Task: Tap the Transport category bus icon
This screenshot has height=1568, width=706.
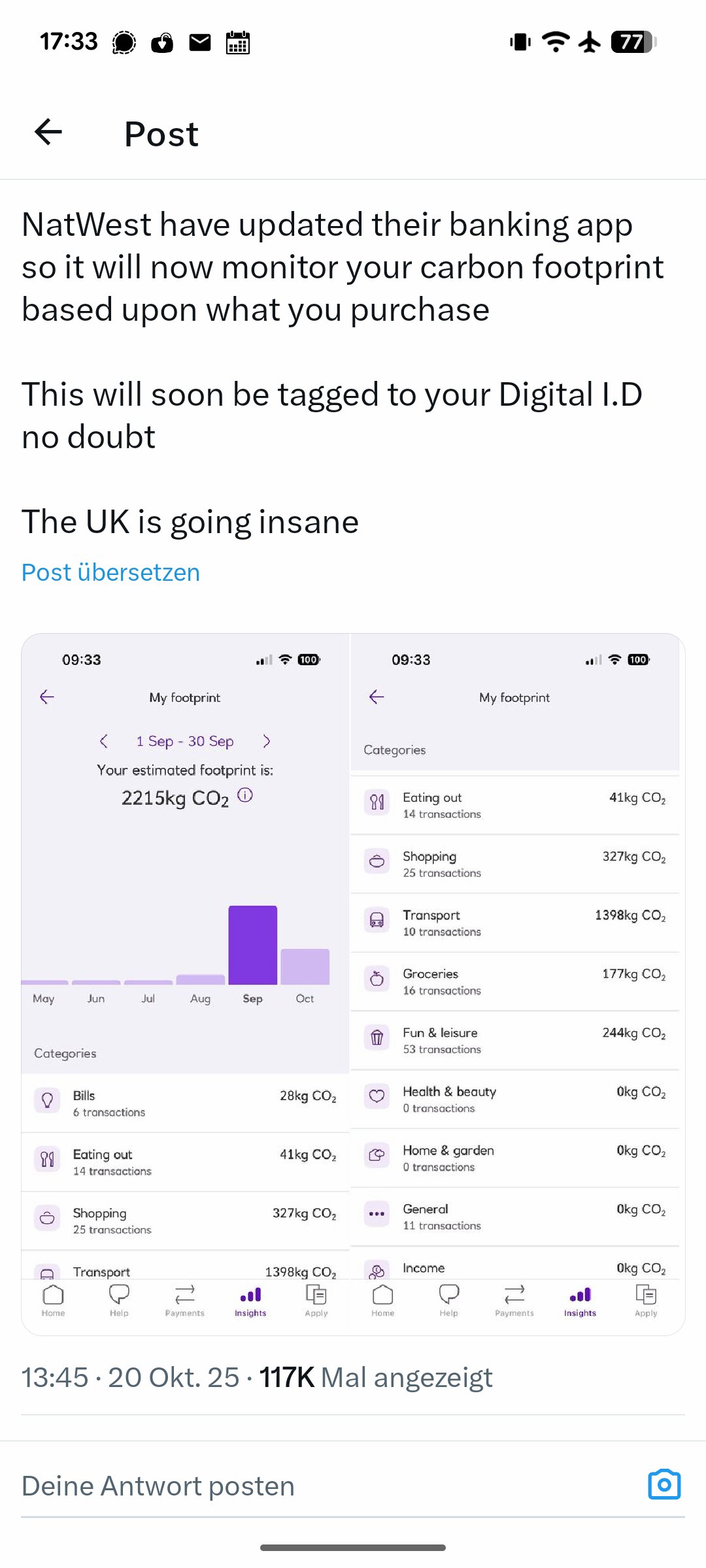Action: coord(377,921)
